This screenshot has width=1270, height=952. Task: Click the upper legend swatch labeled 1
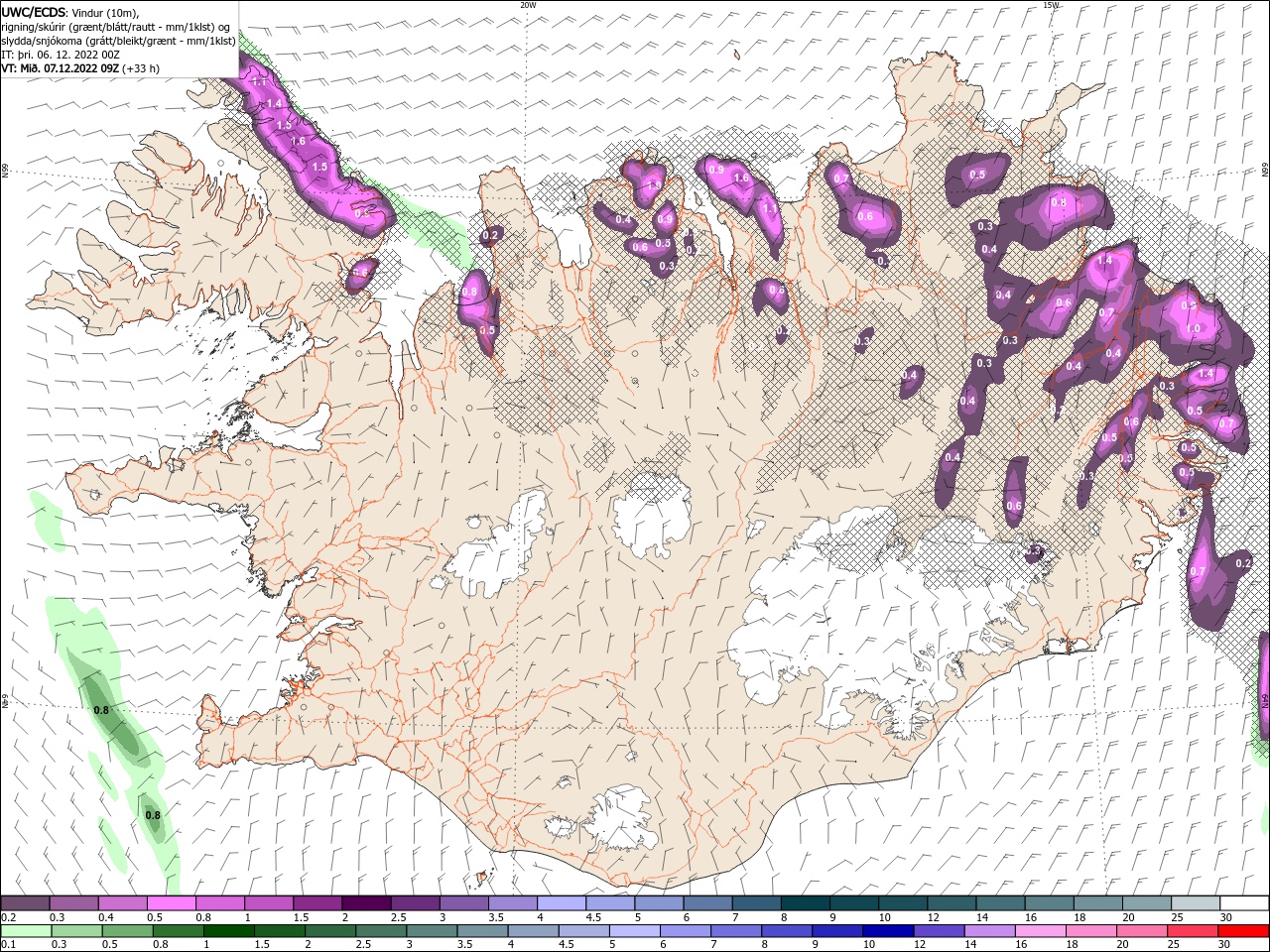coord(268,903)
